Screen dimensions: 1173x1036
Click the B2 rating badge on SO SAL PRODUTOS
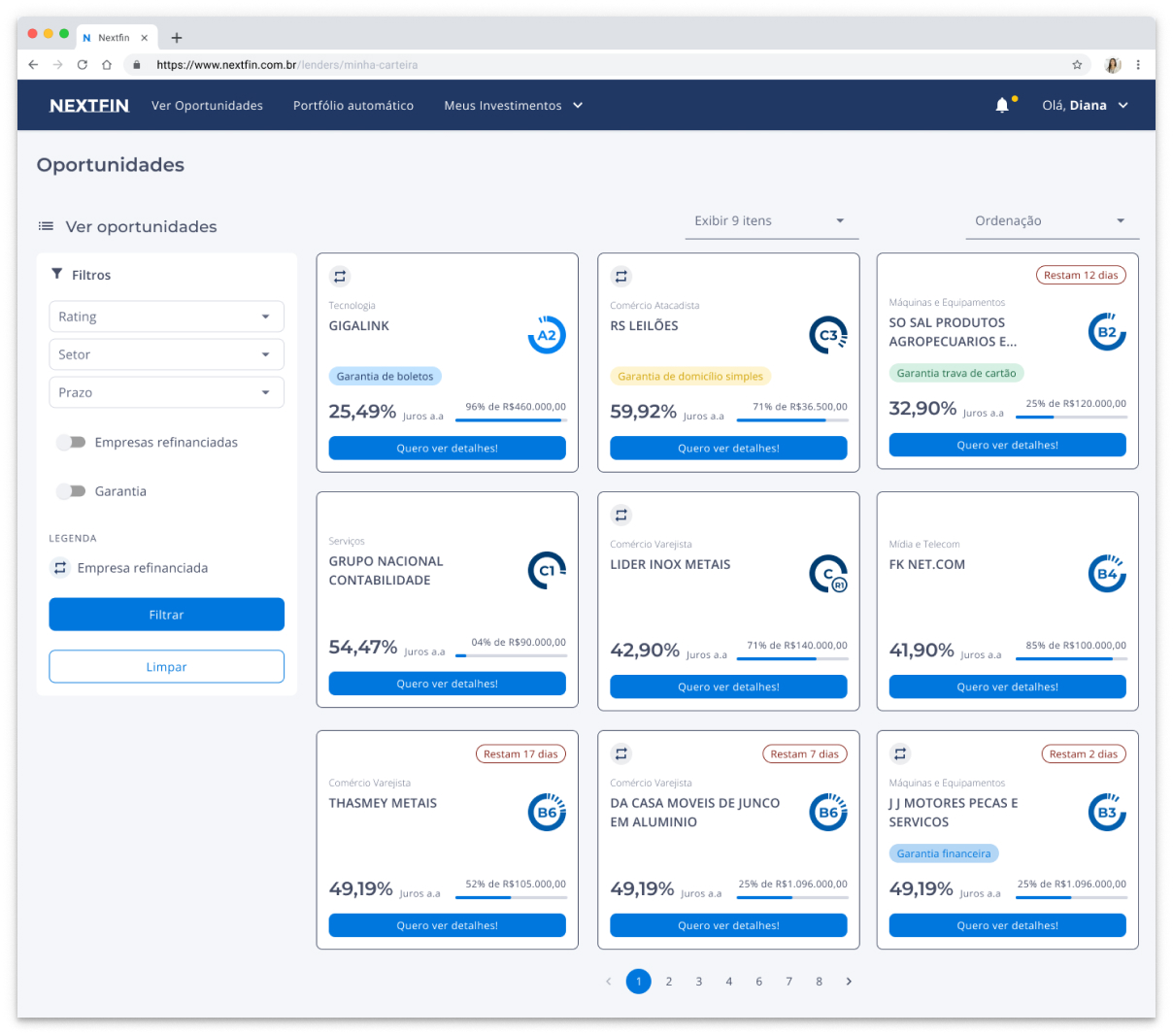click(1107, 332)
